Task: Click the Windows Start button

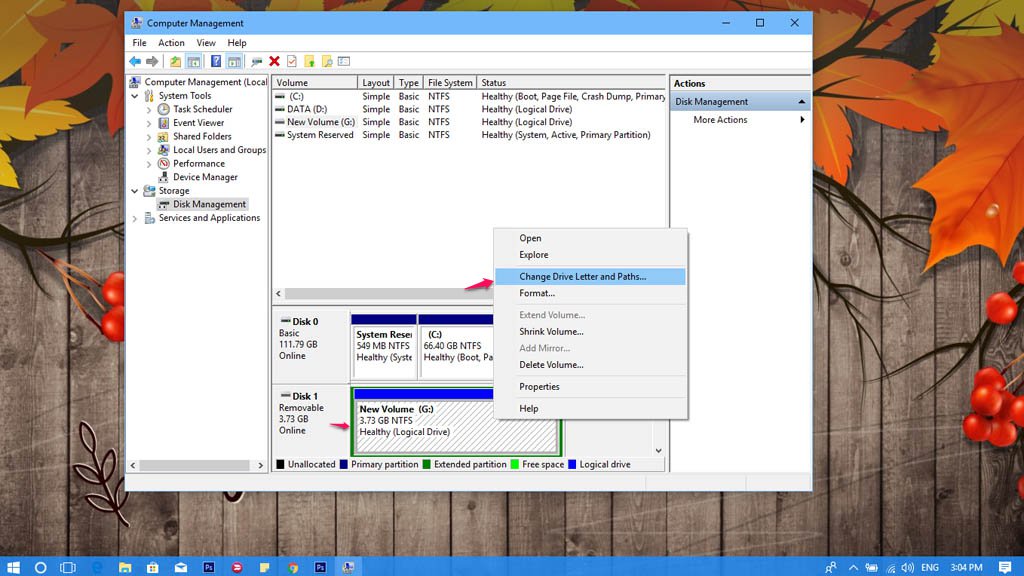Action: (x=13, y=567)
